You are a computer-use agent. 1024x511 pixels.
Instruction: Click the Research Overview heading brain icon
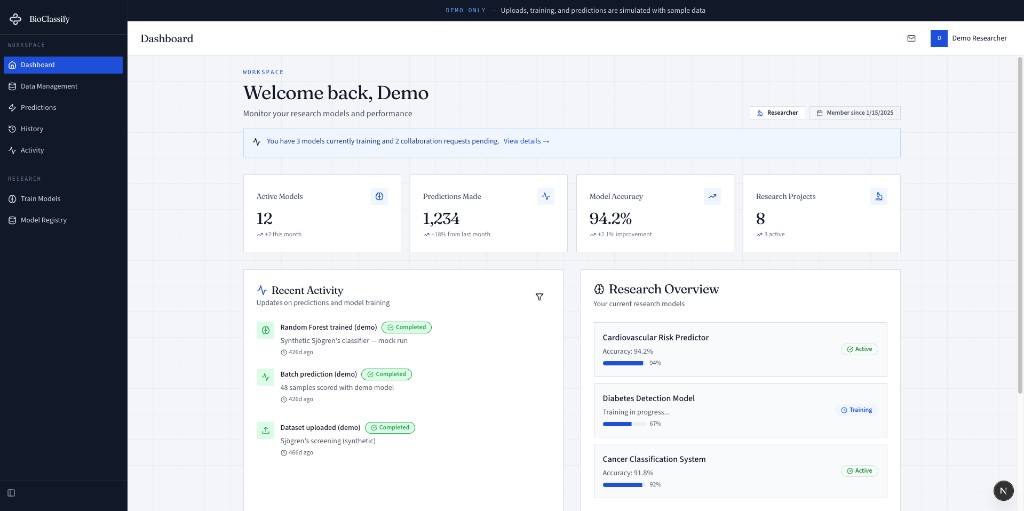click(x=599, y=289)
